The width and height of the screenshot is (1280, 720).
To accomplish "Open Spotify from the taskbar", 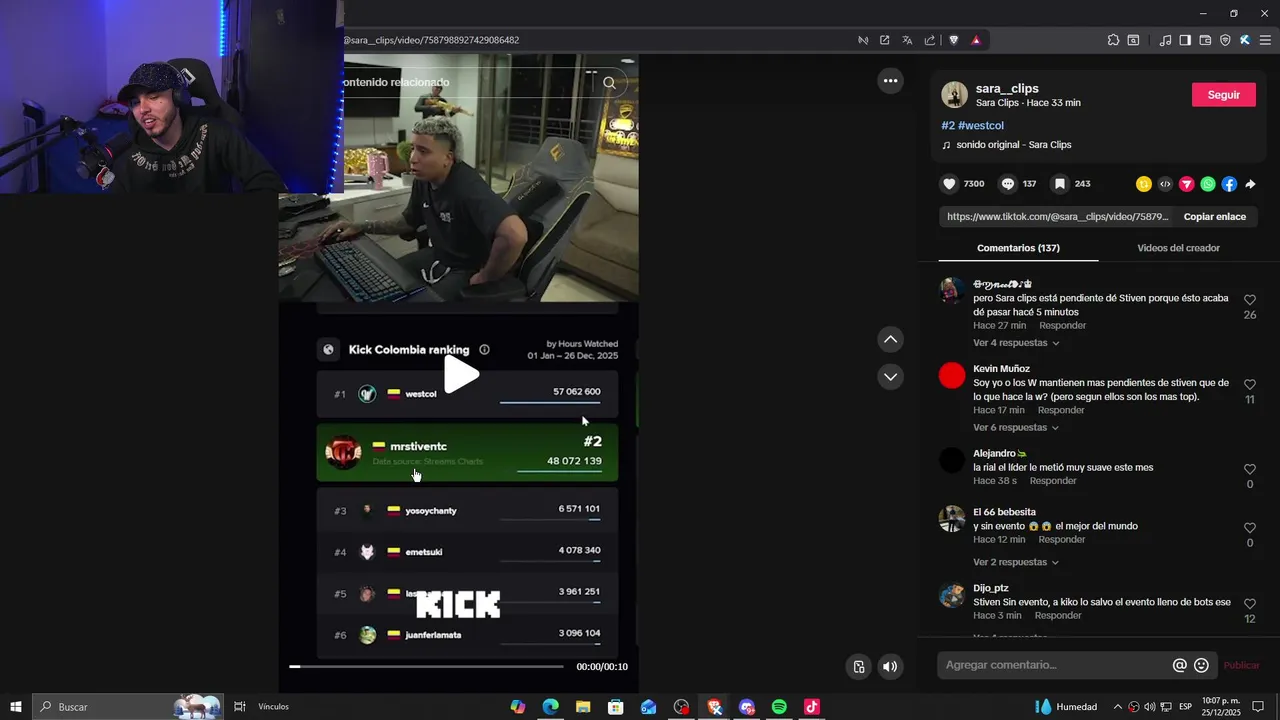I will 779,707.
